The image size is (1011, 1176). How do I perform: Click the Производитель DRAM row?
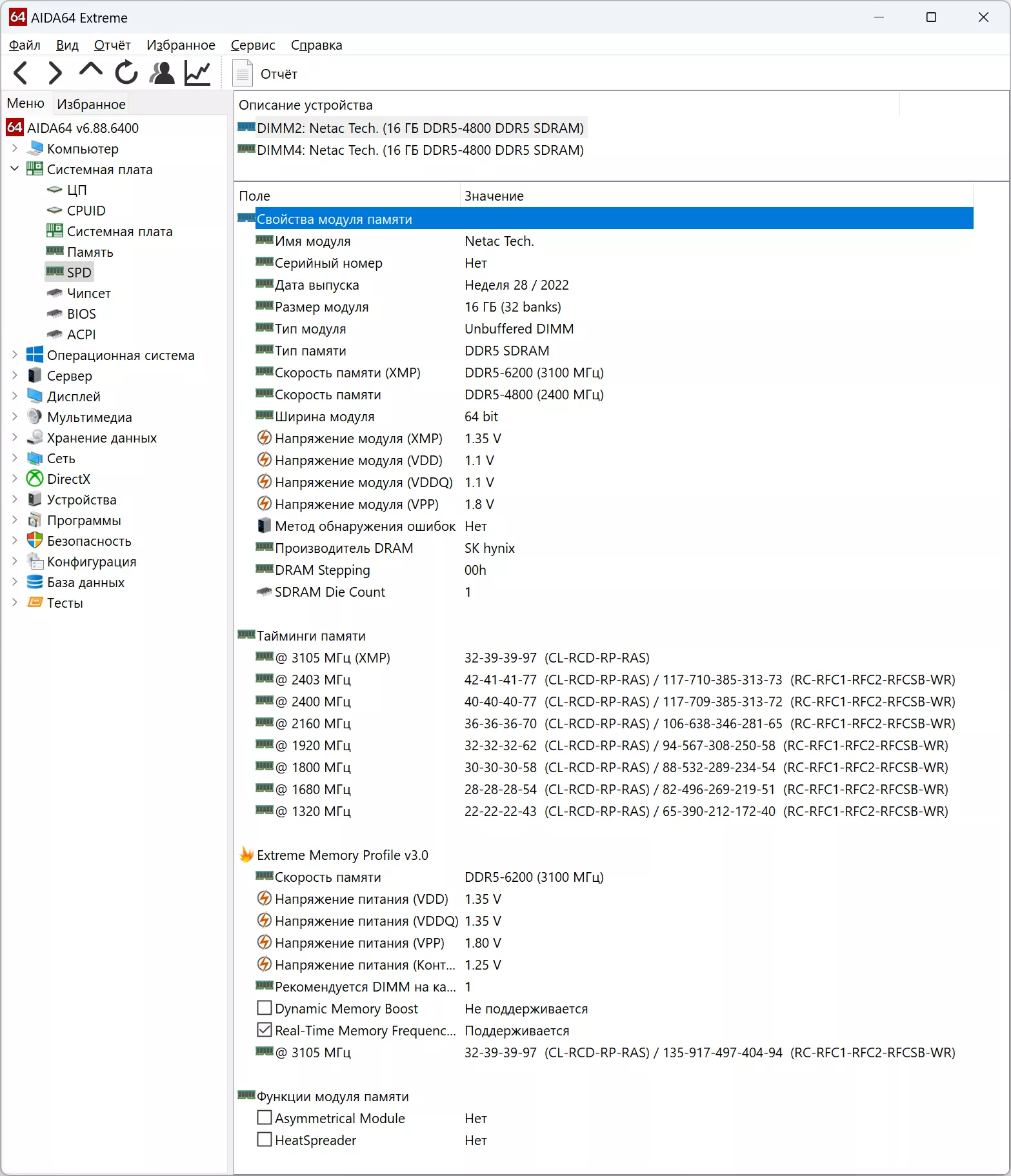pyautogui.click(x=605, y=548)
